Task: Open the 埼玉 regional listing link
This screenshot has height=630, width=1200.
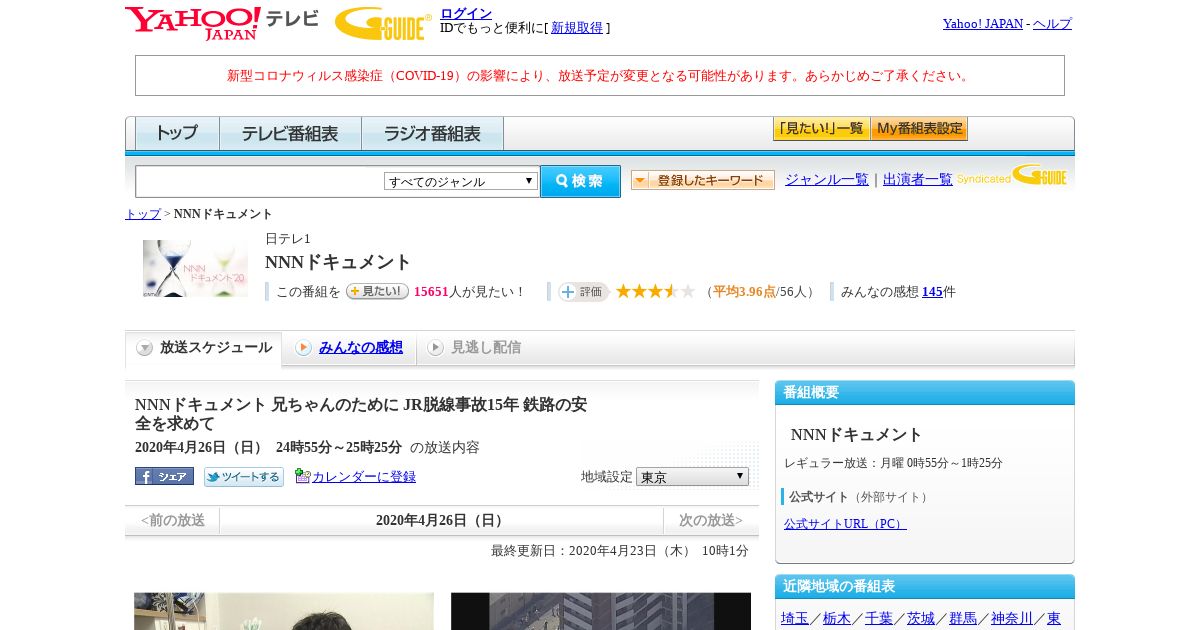Action: pos(795,618)
